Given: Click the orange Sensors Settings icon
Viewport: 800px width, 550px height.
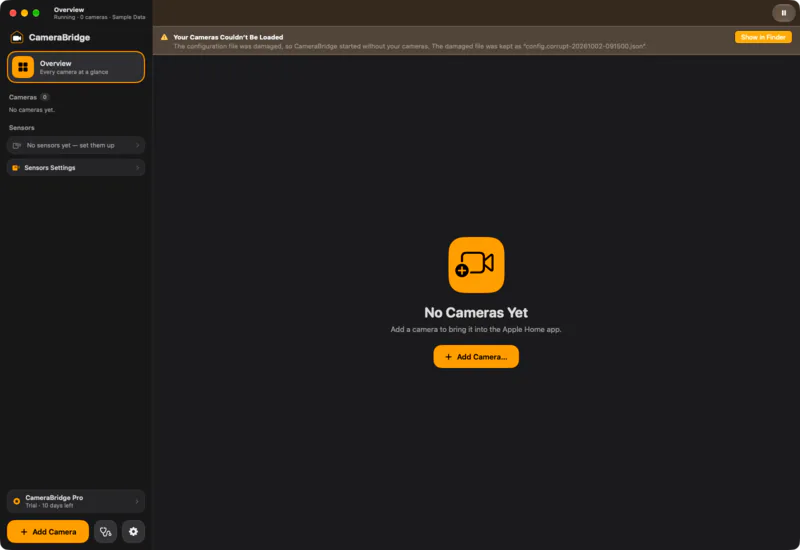Looking at the screenshot, I should pyautogui.click(x=16, y=168).
